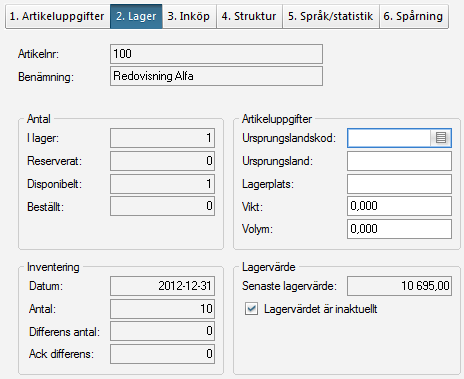Toggle the Lagervärdet är inaktuellt checkbox
The image size is (464, 379).
click(251, 309)
